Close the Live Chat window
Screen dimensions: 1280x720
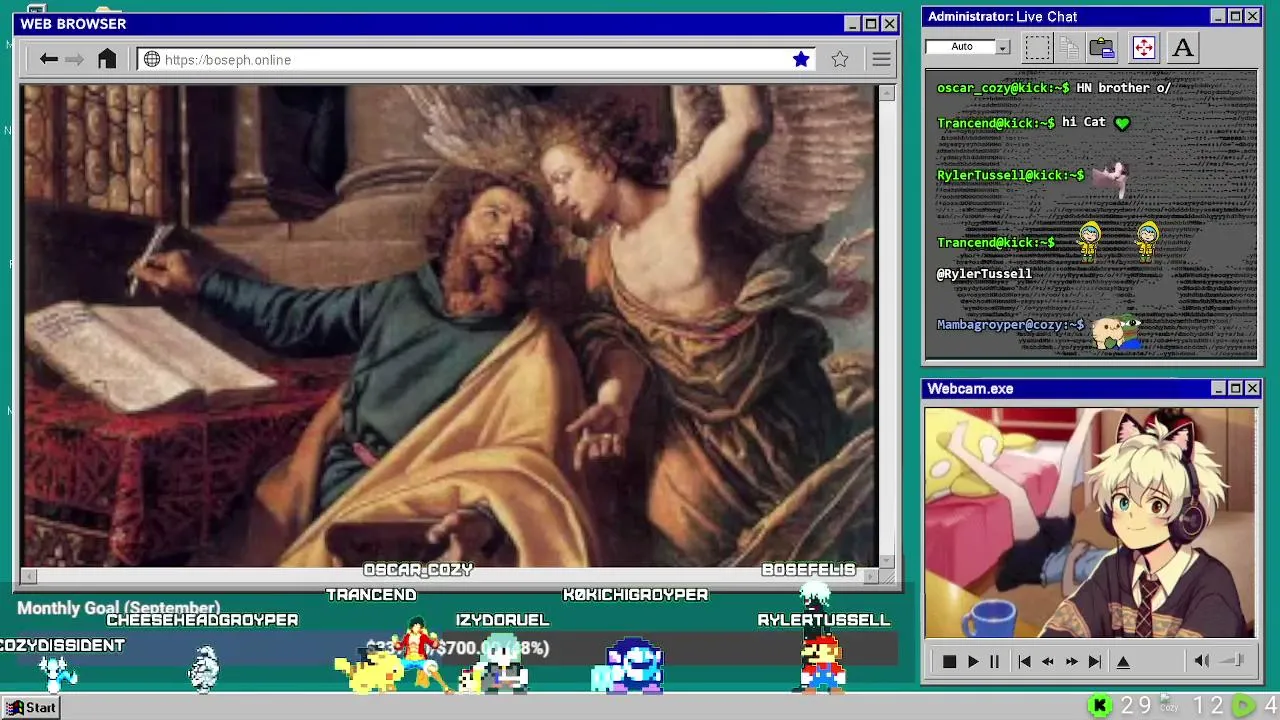pyautogui.click(x=1252, y=16)
